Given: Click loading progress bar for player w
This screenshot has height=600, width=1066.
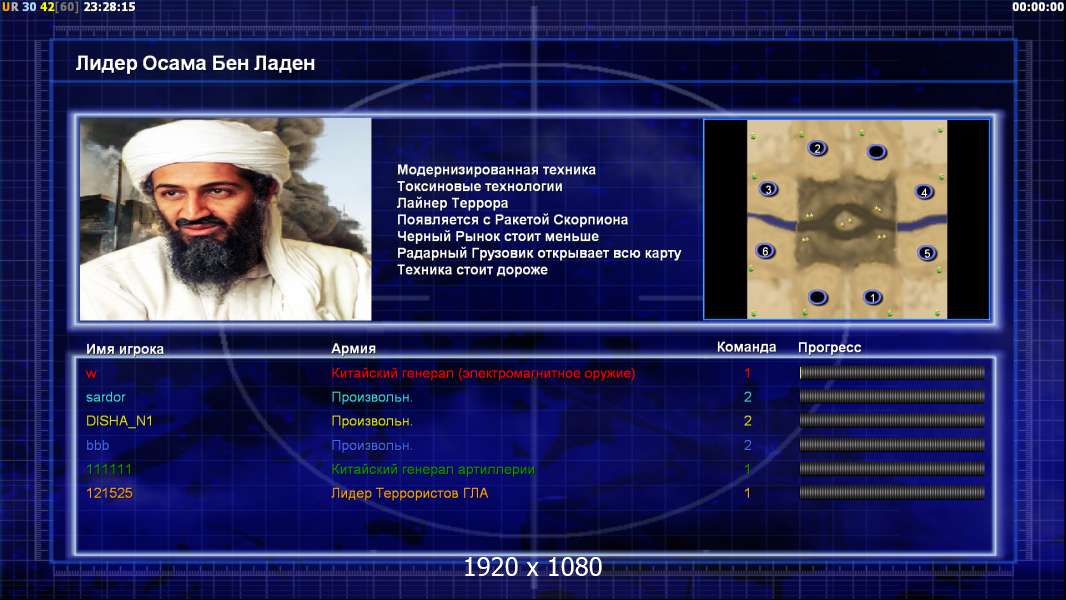Looking at the screenshot, I should click(x=892, y=372).
